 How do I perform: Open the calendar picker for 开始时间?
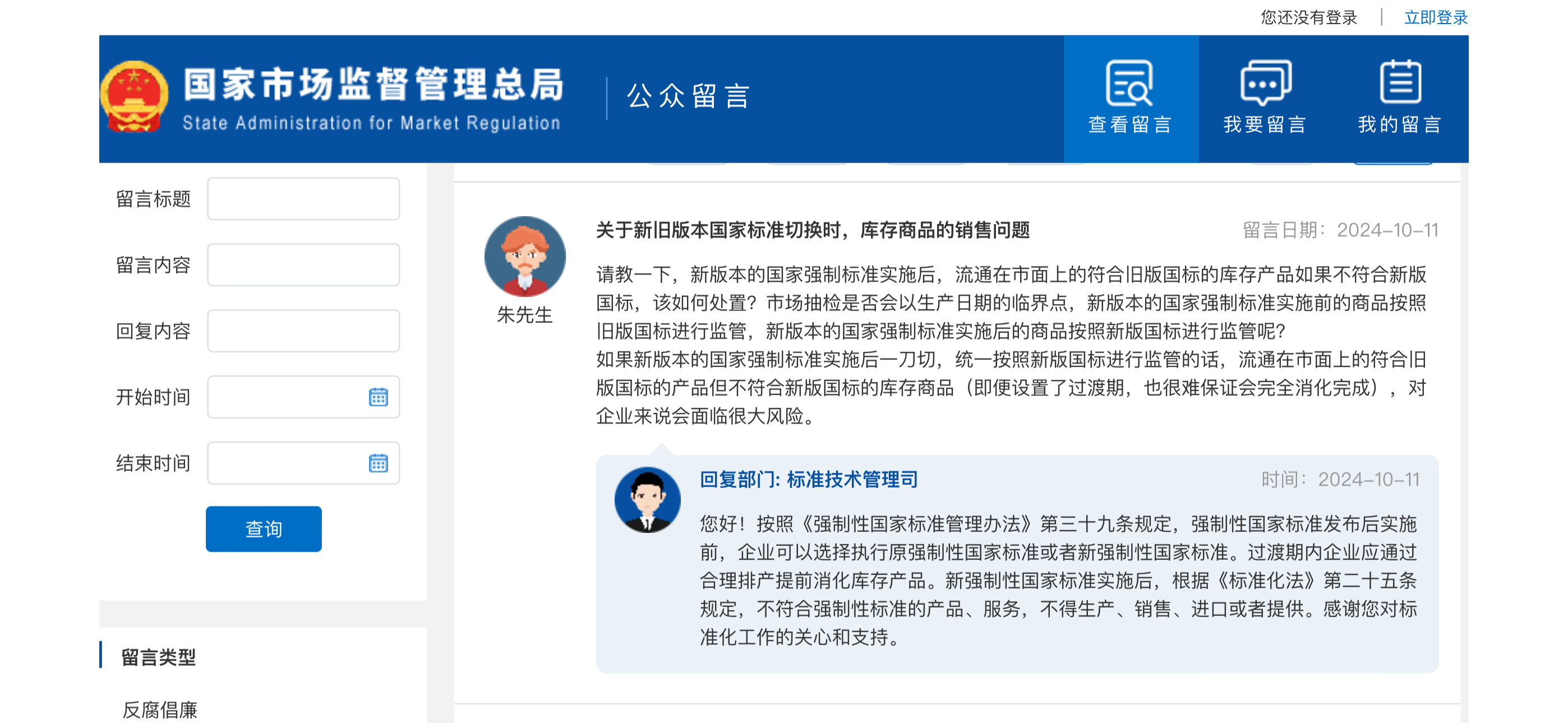pos(378,397)
